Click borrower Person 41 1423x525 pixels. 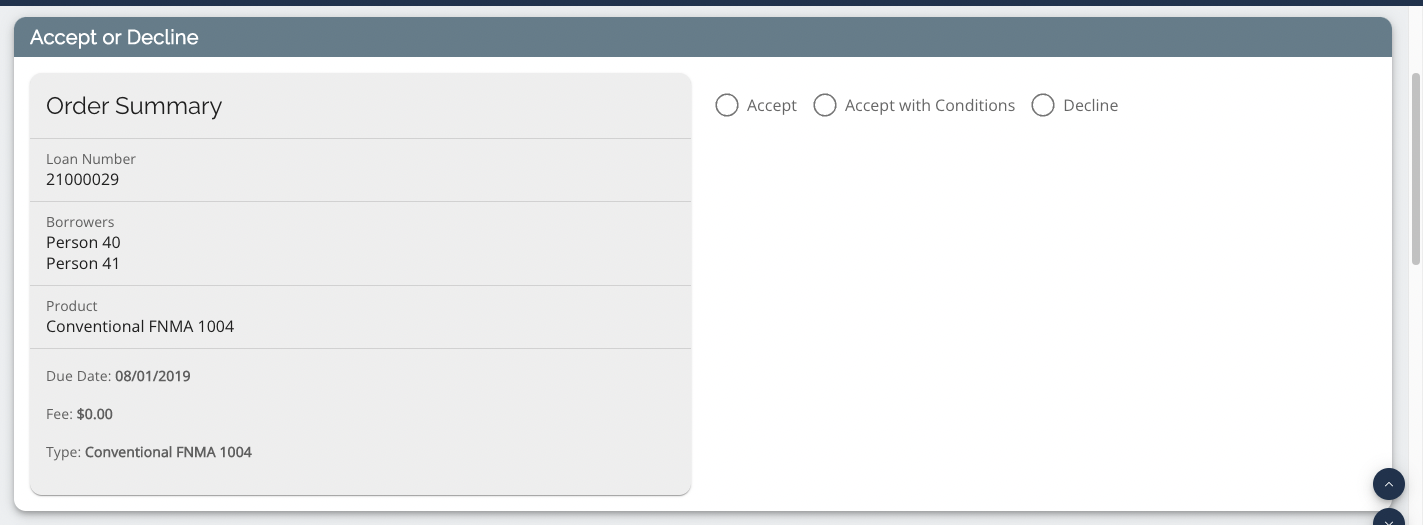tap(83, 264)
